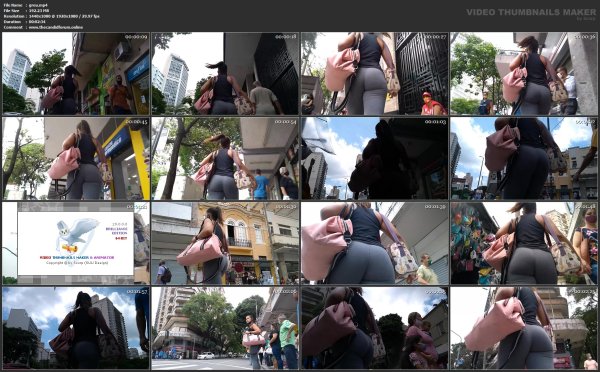Click the Duration line in header
The image size is (600, 372).
[24, 22]
